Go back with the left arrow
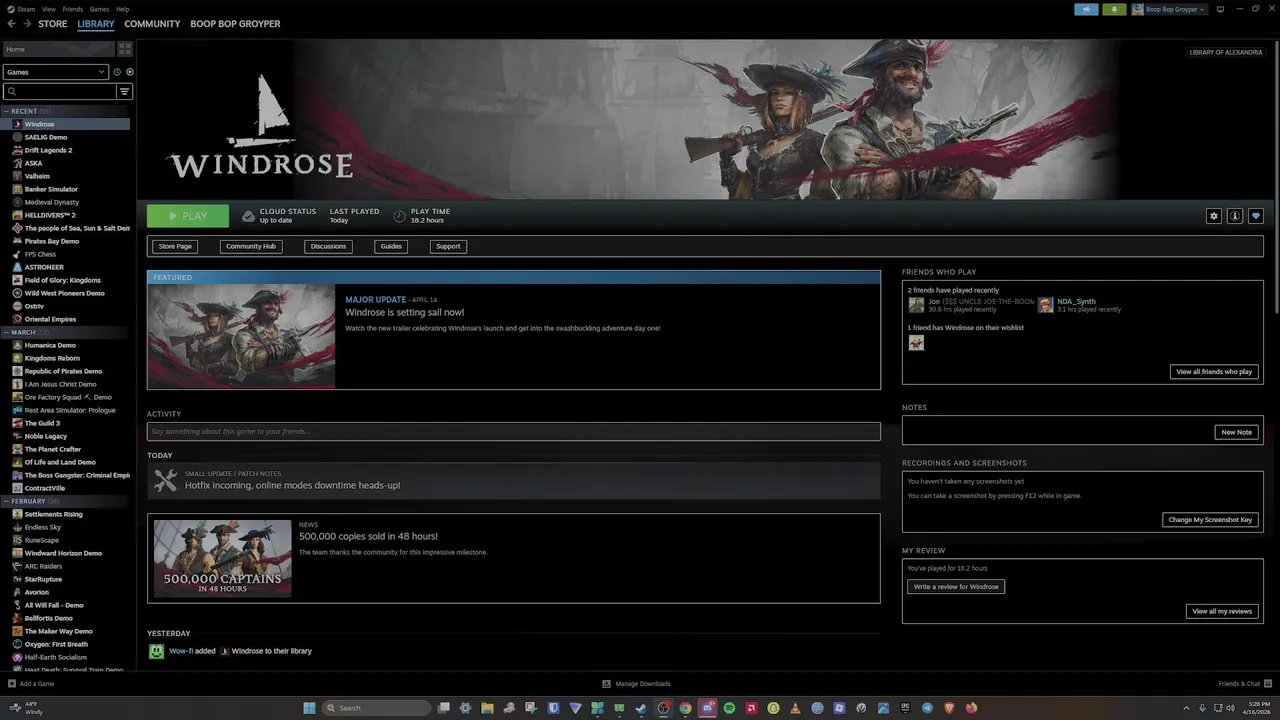Viewport: 1280px width, 720px height. coord(11,24)
